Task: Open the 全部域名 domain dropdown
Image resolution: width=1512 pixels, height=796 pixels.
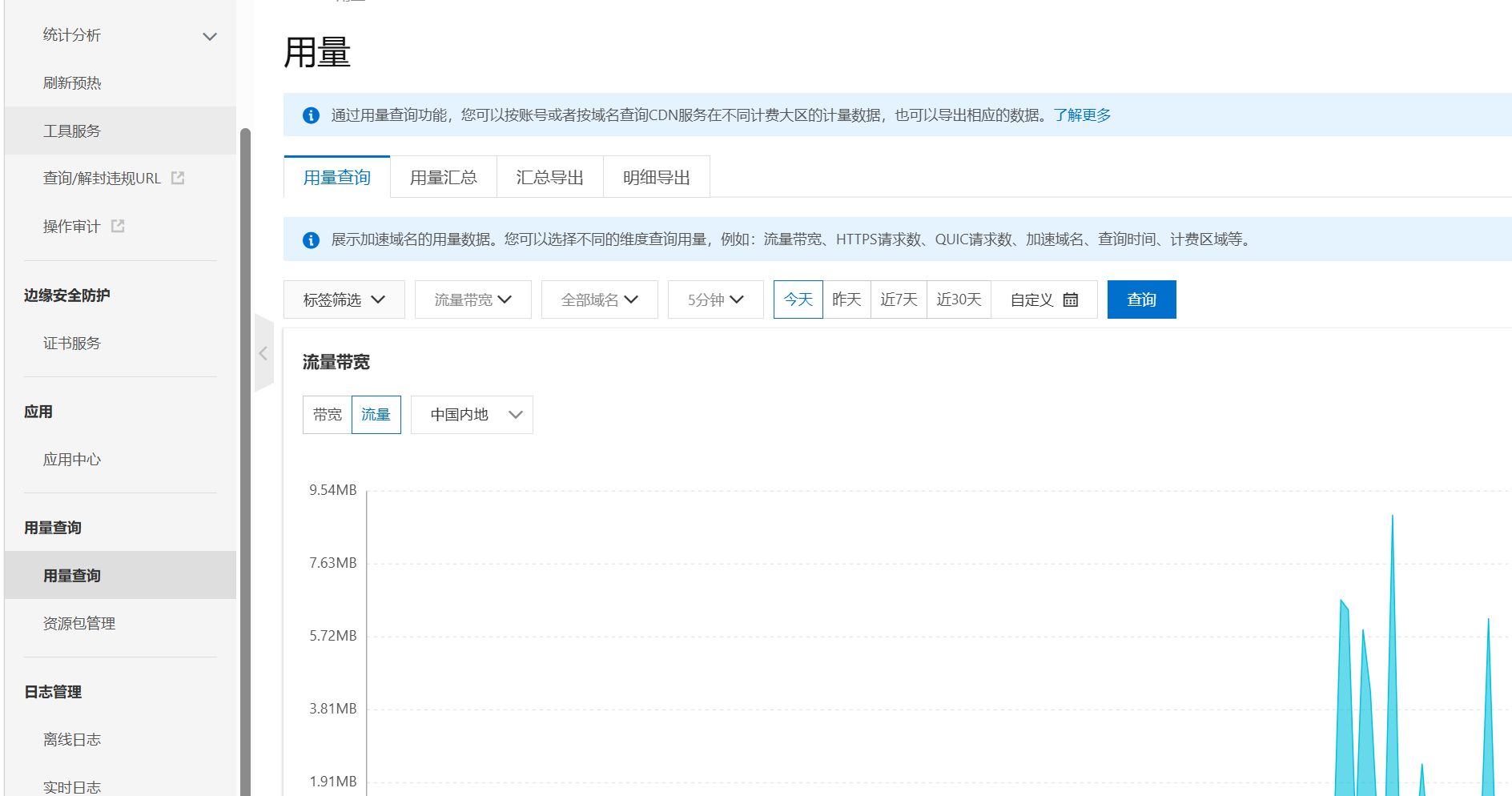Action: 600,300
